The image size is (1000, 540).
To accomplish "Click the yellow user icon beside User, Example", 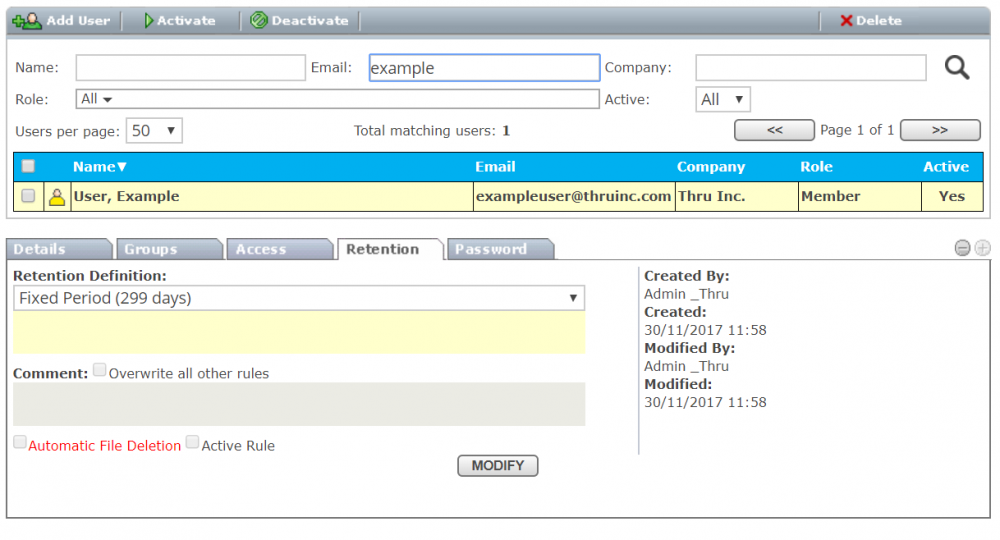I will coord(57,197).
